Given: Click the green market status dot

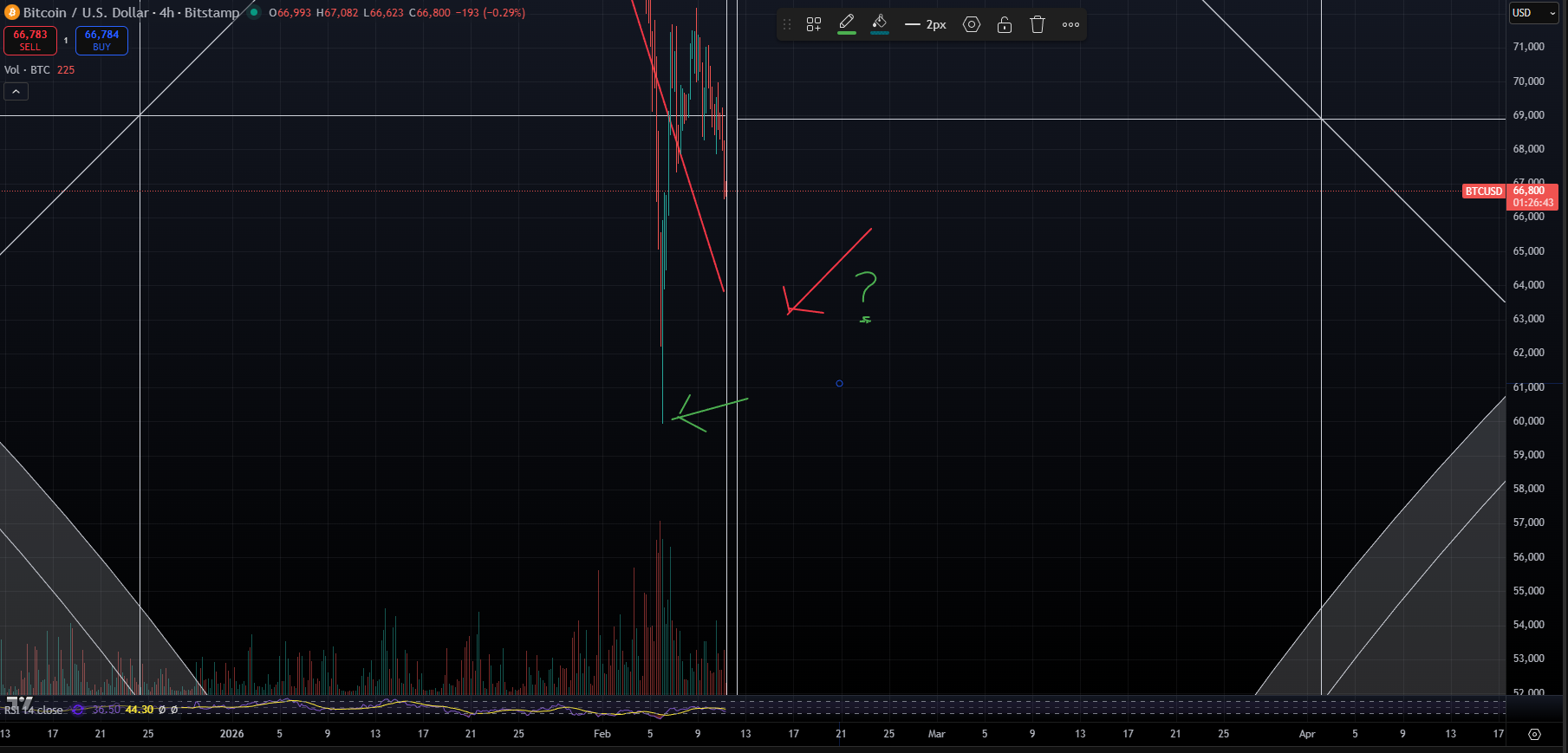Looking at the screenshot, I should point(254,12).
